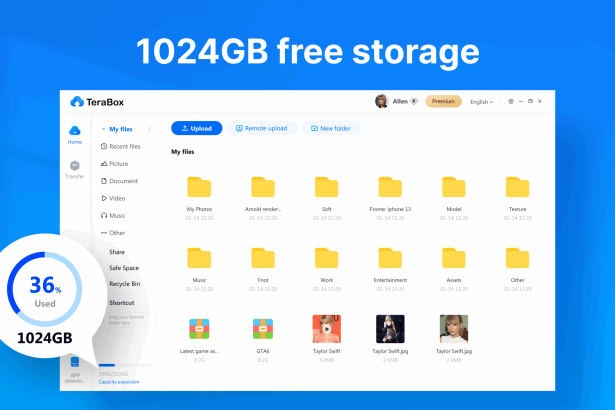The height and width of the screenshot is (410, 615).
Task: Open the Home section in sidebar
Action: point(75,135)
